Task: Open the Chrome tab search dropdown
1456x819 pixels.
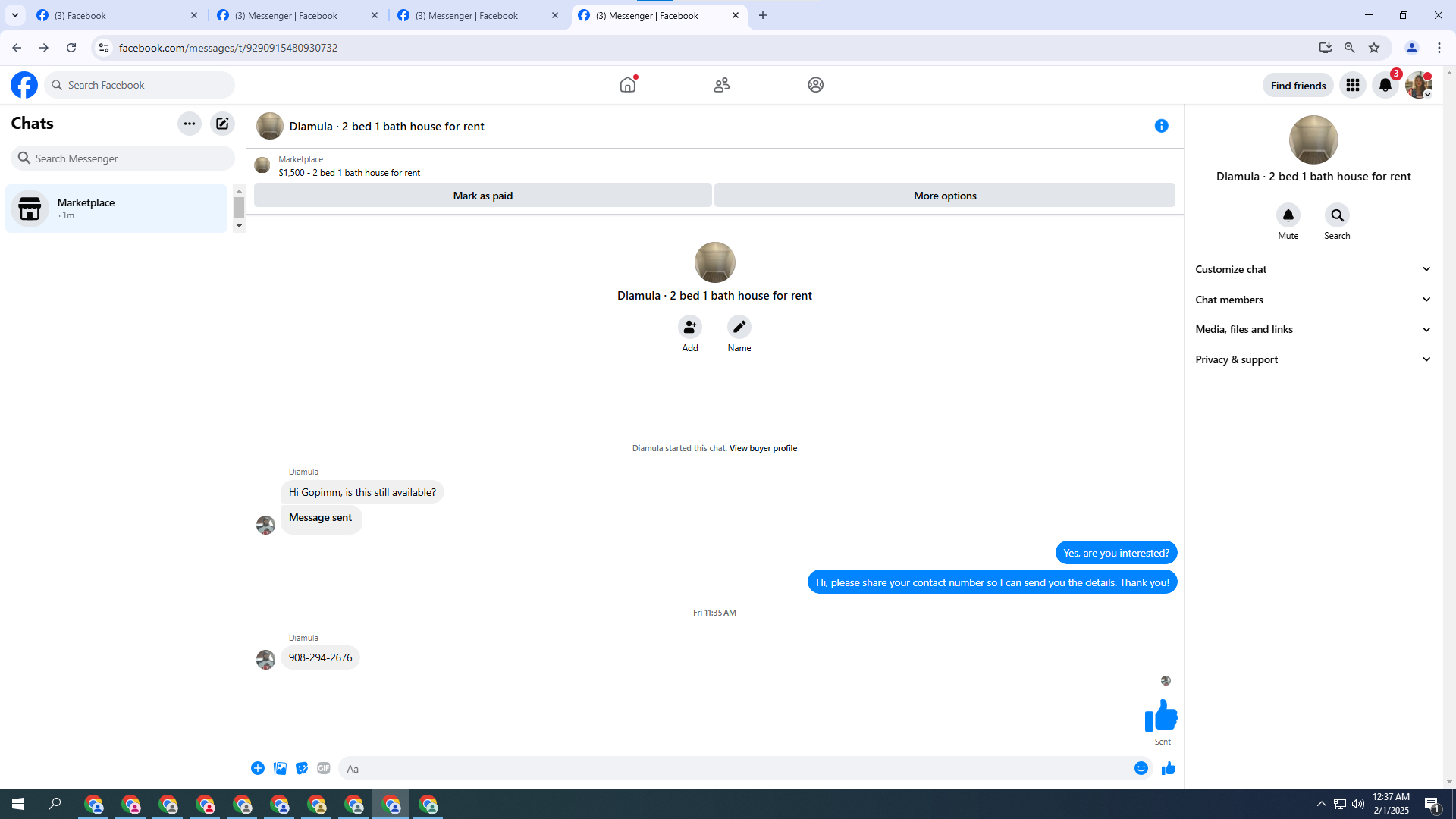Action: [x=15, y=15]
